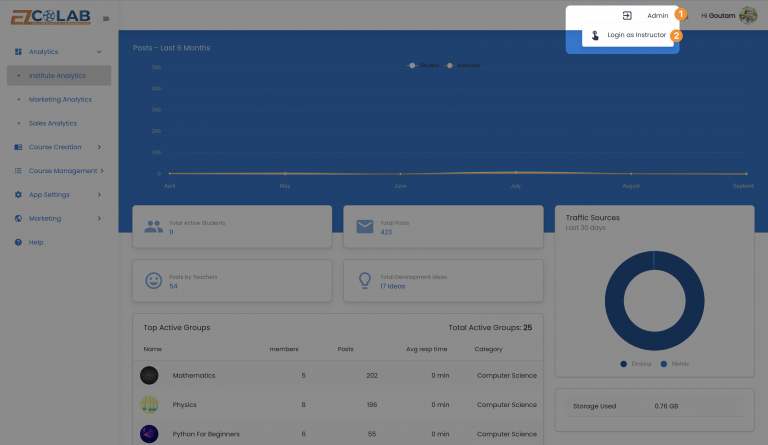
Task: Click the Total Posts envelope icon
Action: (x=365, y=227)
